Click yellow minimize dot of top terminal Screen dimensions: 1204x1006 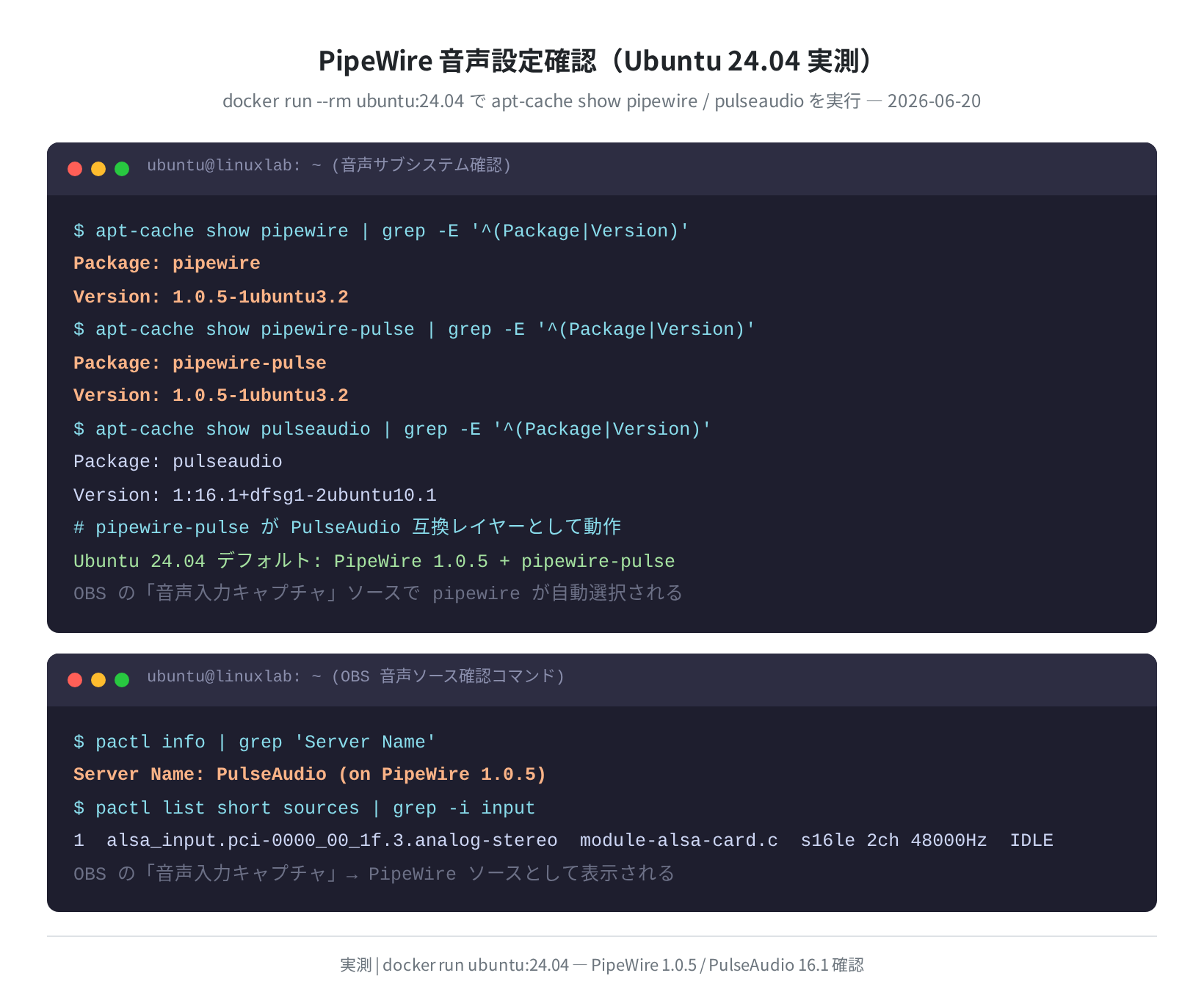(x=98, y=169)
